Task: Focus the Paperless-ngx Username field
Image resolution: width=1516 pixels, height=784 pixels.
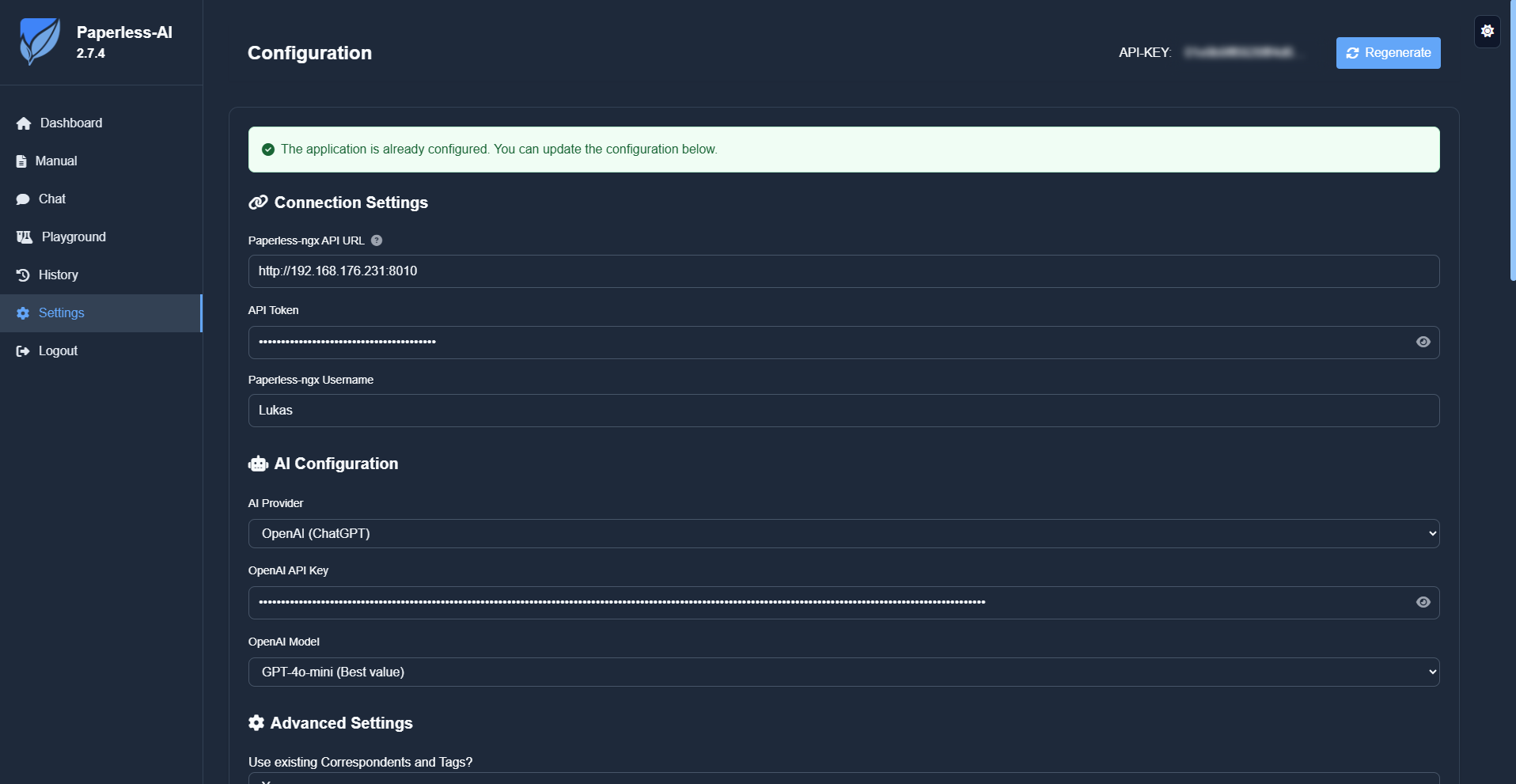Action: click(843, 411)
